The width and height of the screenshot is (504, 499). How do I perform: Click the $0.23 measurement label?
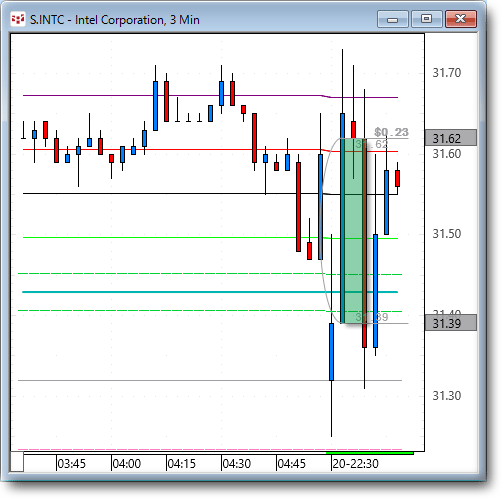pos(391,132)
